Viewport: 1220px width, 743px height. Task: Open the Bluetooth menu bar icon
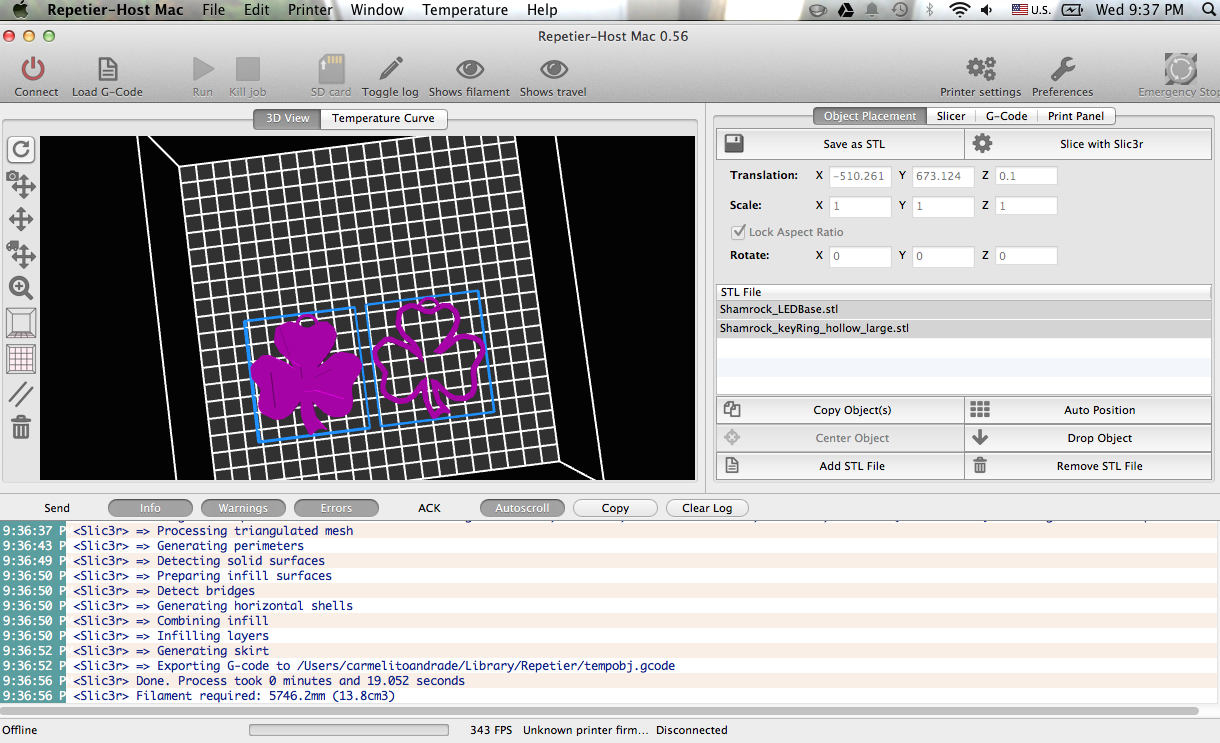point(929,10)
